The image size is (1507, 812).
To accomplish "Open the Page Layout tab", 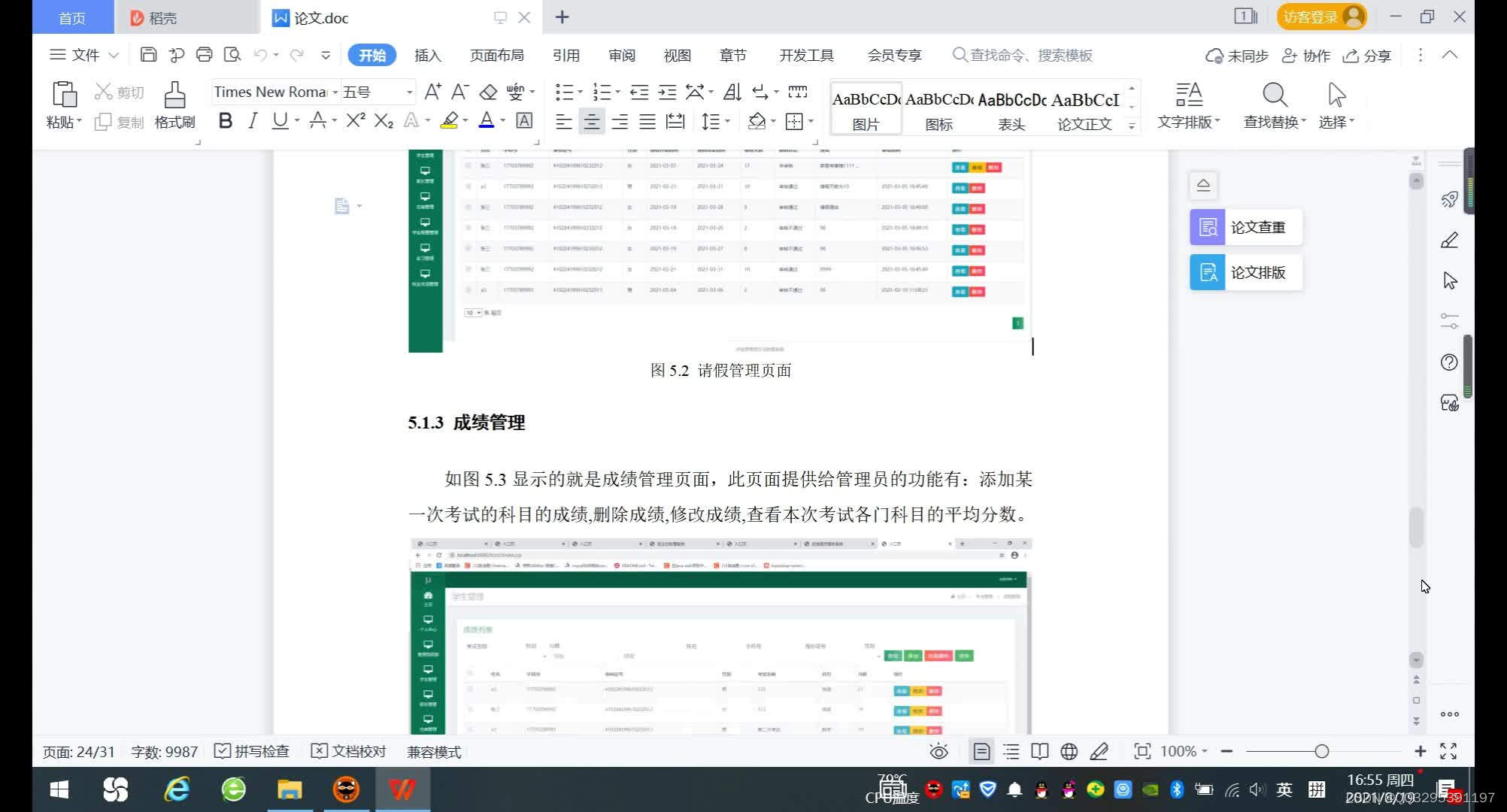I will [x=496, y=55].
